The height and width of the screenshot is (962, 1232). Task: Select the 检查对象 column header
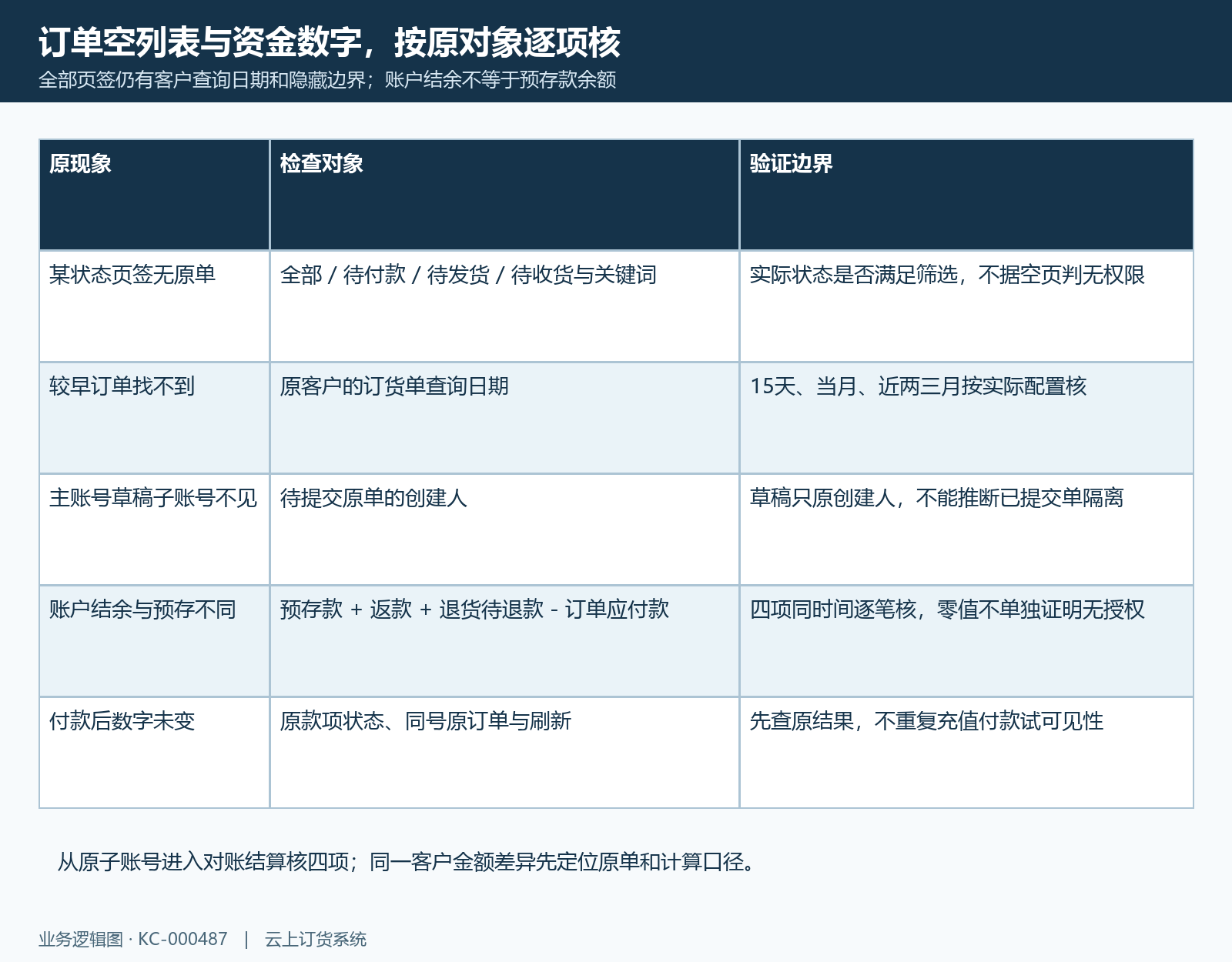pyautogui.click(x=504, y=195)
